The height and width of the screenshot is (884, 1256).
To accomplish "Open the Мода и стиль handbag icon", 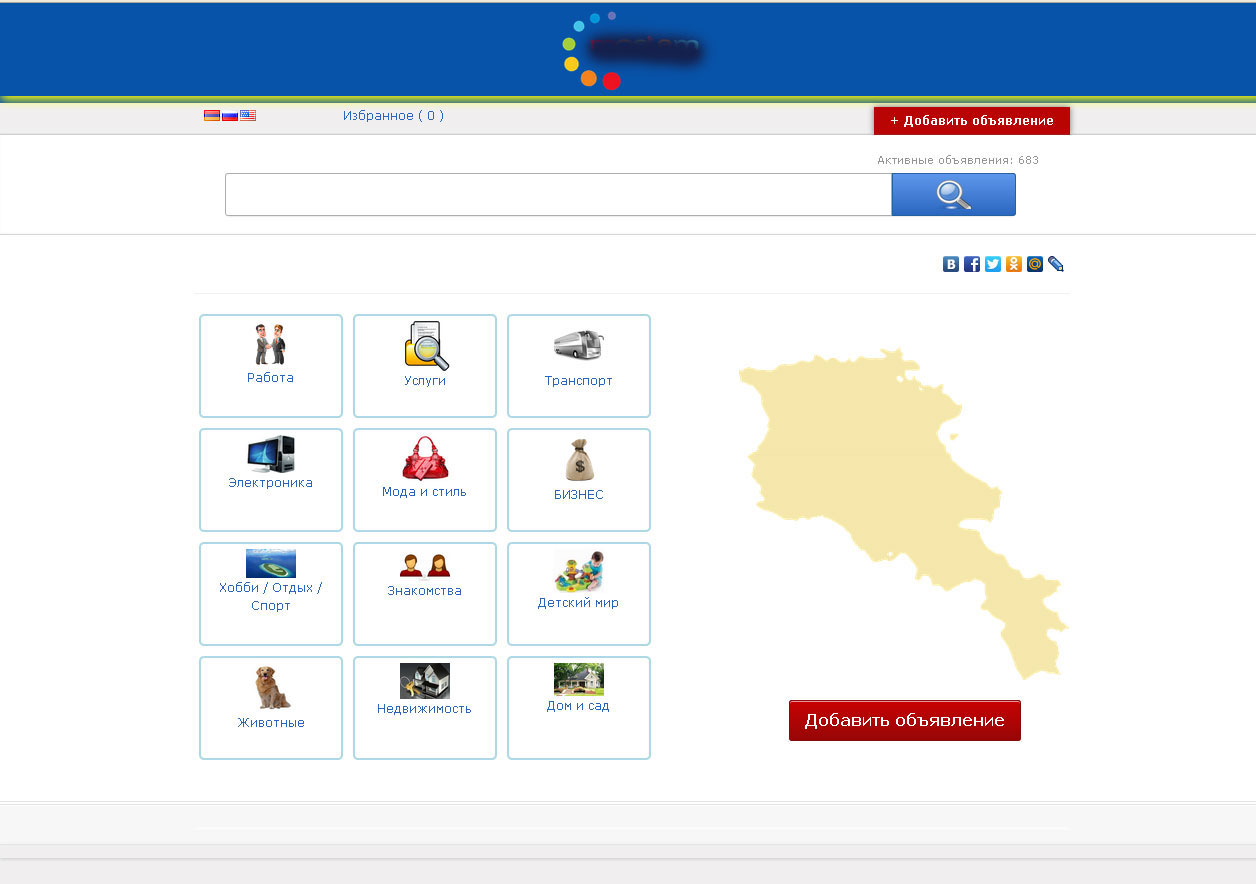I will (x=425, y=458).
